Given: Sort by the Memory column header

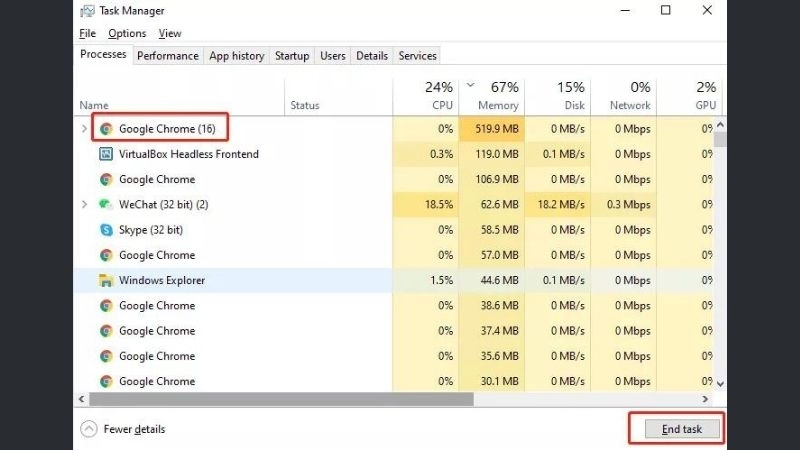Looking at the screenshot, I should 491,97.
